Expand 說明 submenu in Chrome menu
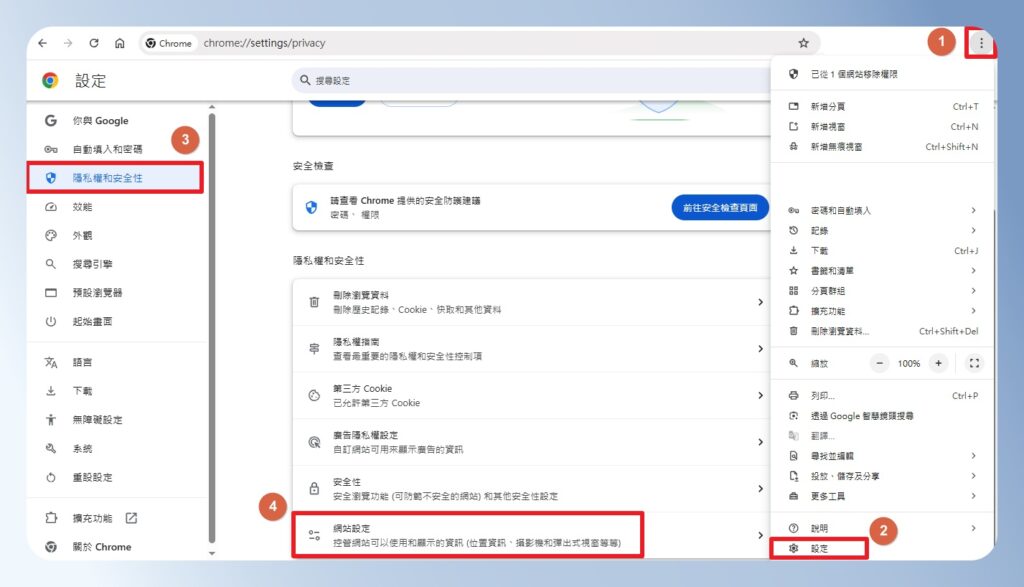The image size is (1024, 587). 884,528
